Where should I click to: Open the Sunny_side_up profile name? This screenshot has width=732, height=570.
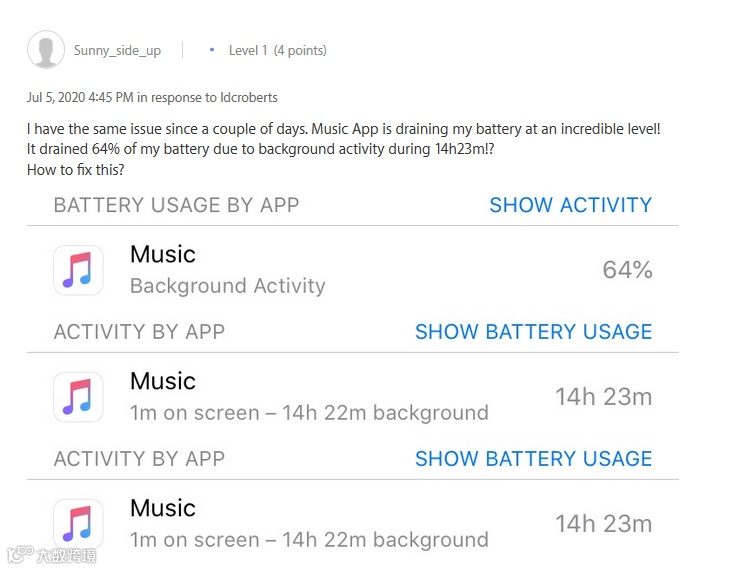click(x=117, y=51)
